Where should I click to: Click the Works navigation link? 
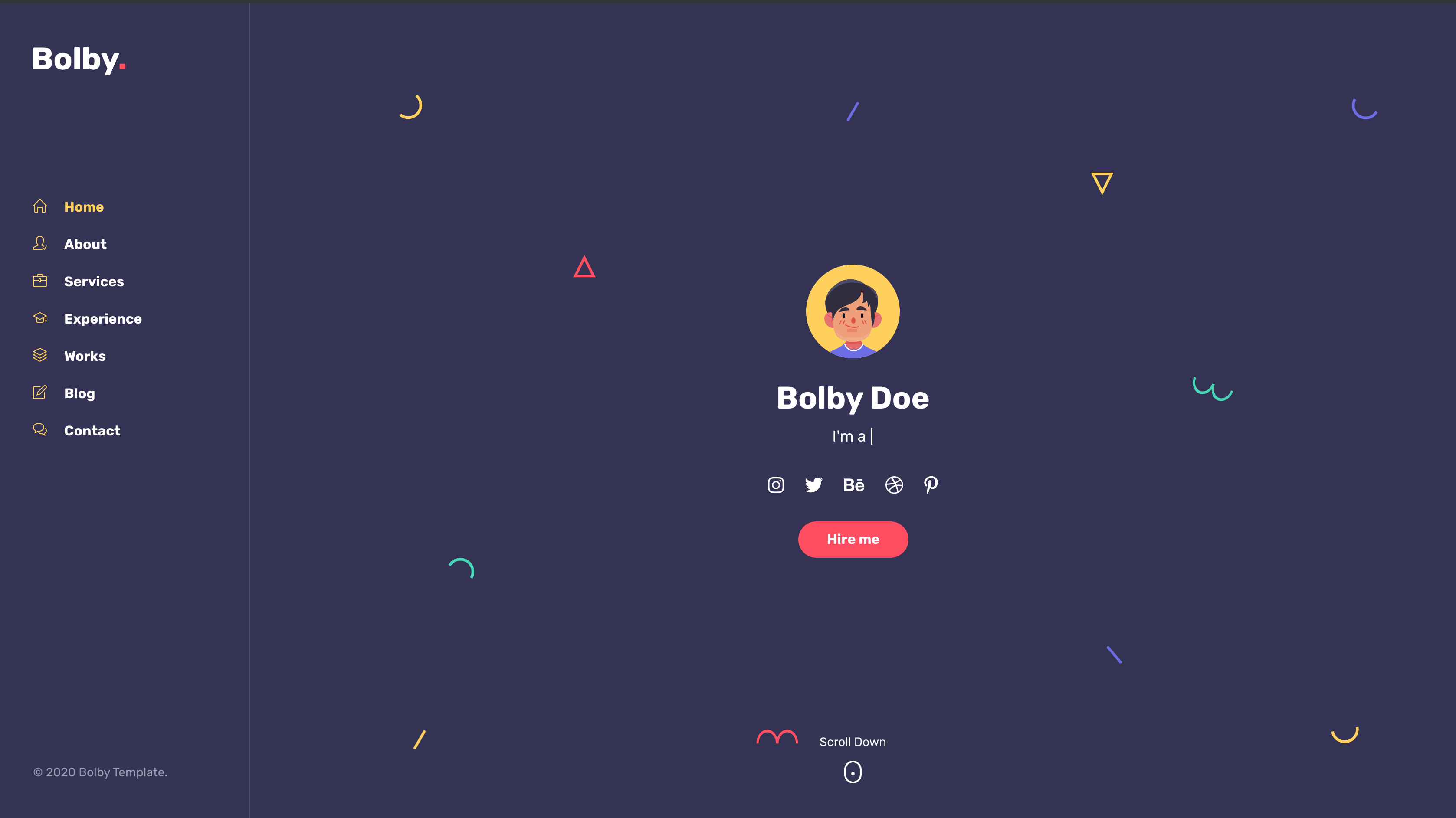click(85, 355)
